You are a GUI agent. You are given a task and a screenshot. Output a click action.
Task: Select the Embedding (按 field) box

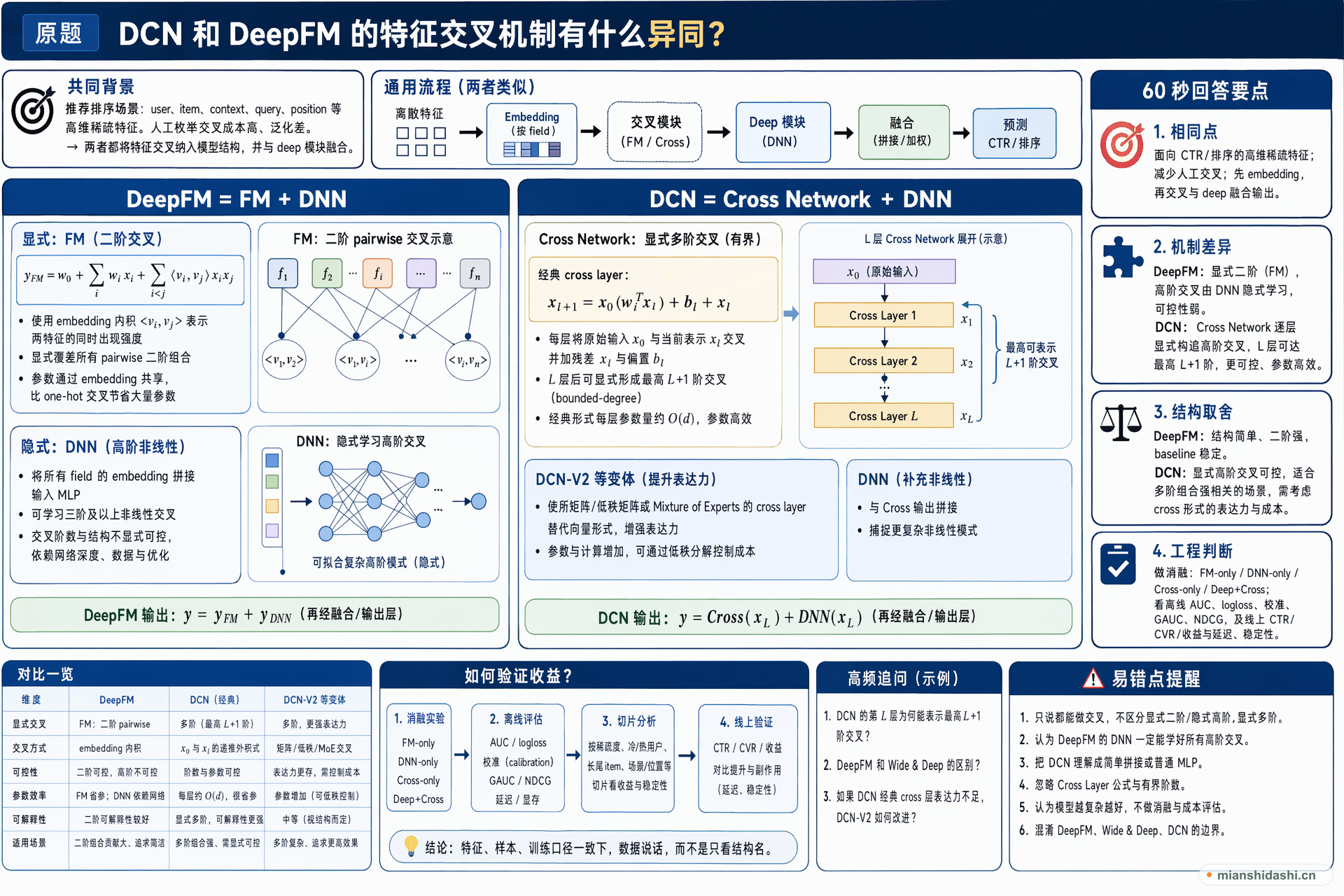tap(532, 134)
